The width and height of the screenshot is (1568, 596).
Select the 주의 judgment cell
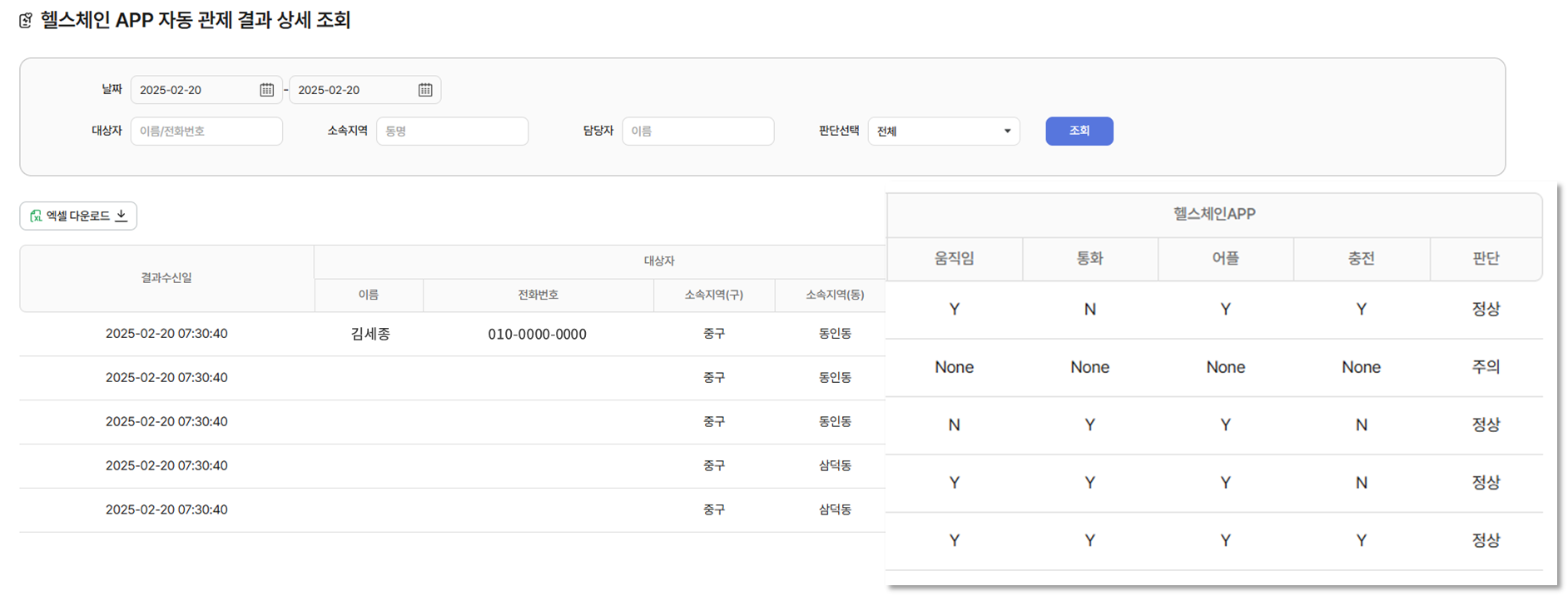(x=1486, y=367)
